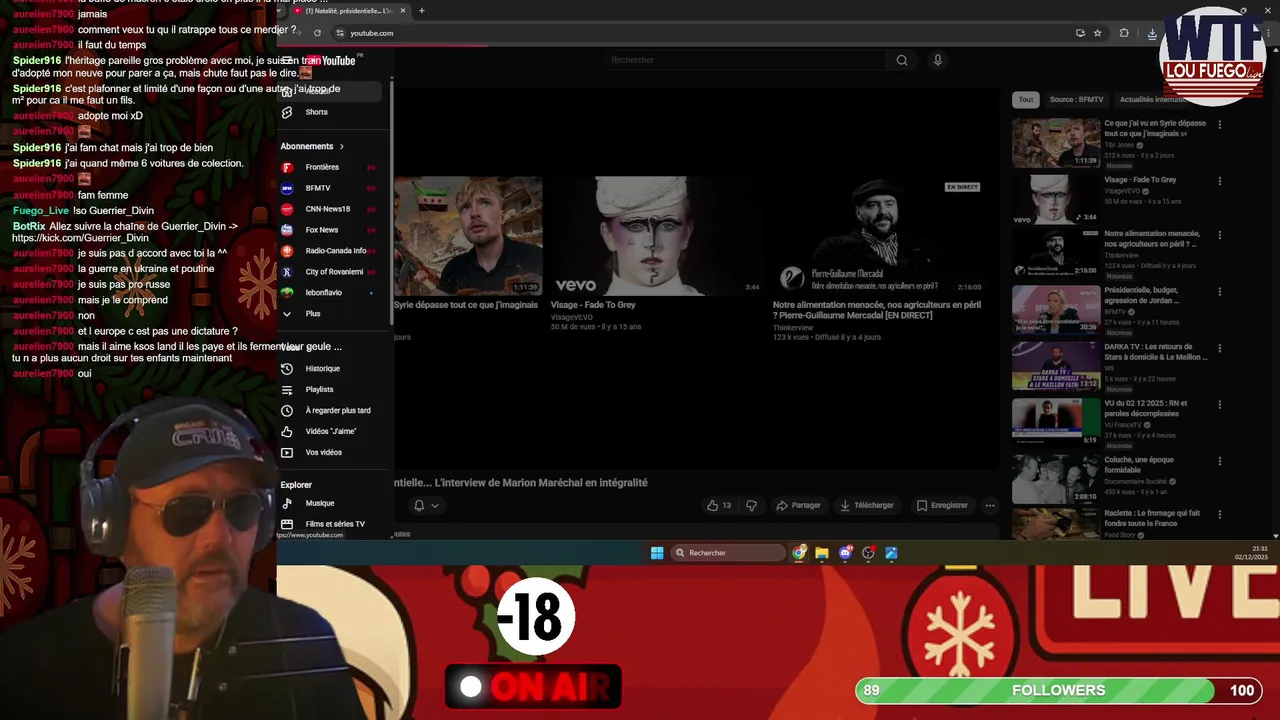Select the Source : BFMTV filter chip
The width and height of the screenshot is (1280, 720).
click(x=1076, y=99)
